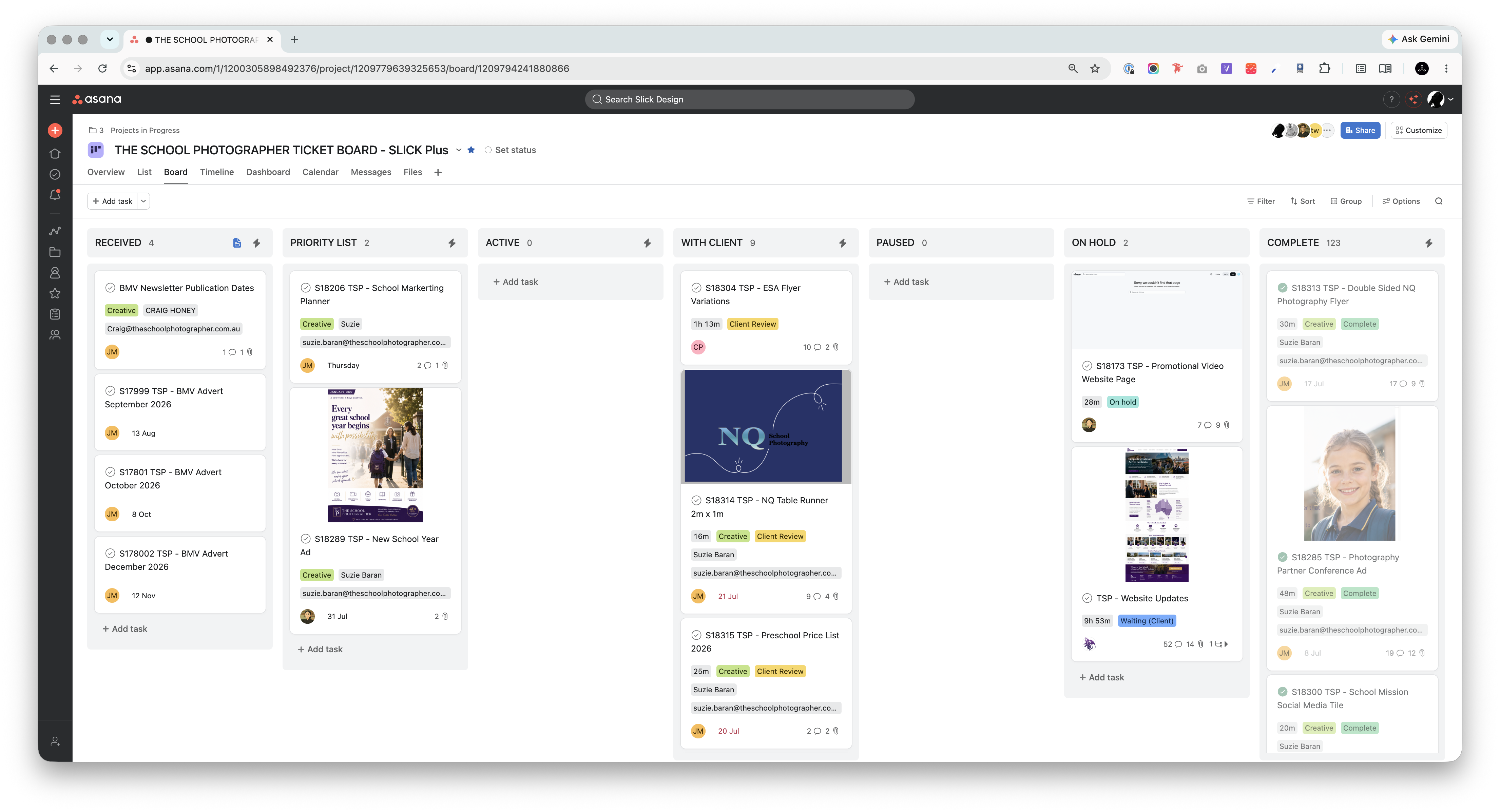Open rules lightning icon on RECEIVED column
The image size is (1500, 812).
(257, 243)
